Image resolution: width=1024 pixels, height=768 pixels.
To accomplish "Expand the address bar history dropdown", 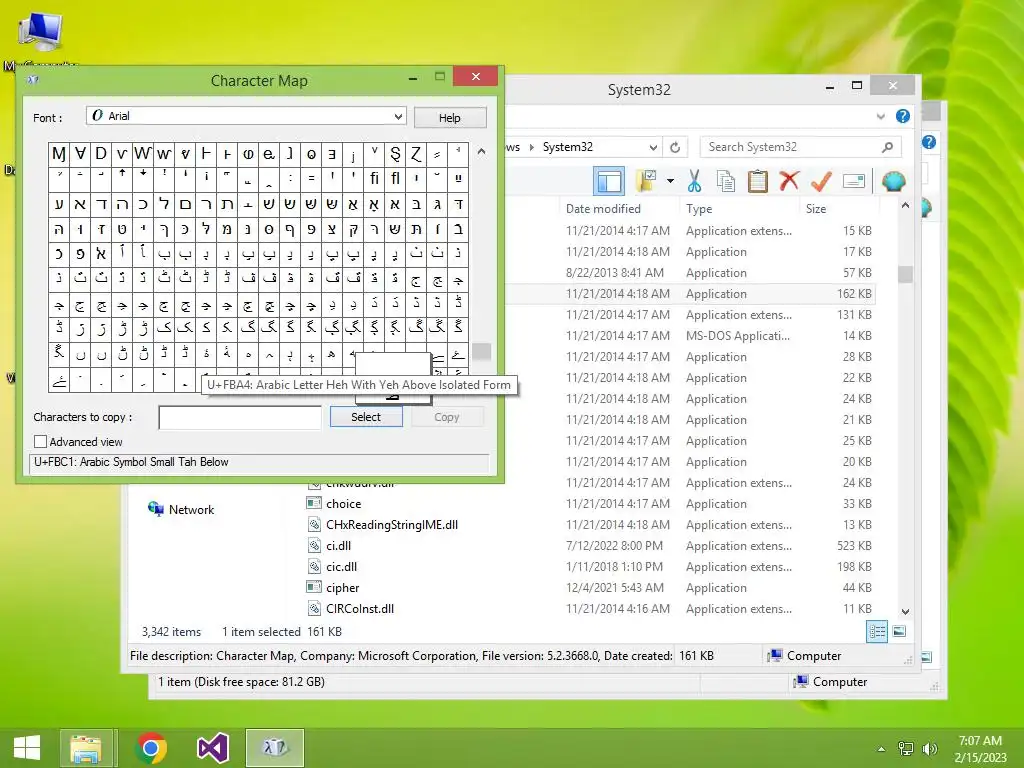I will (x=653, y=148).
